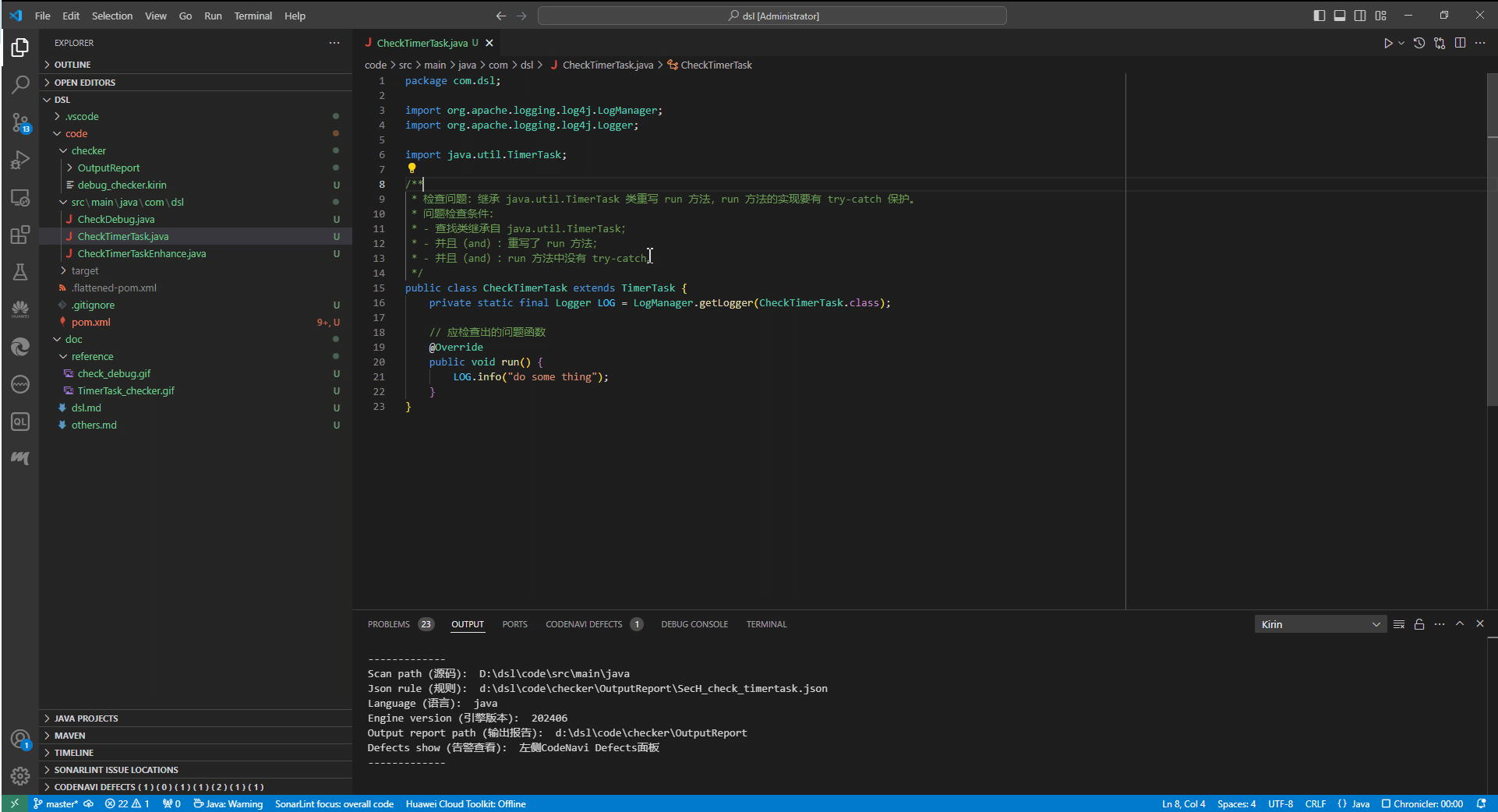
Task: Open the Run and Debug view
Action: click(20, 160)
